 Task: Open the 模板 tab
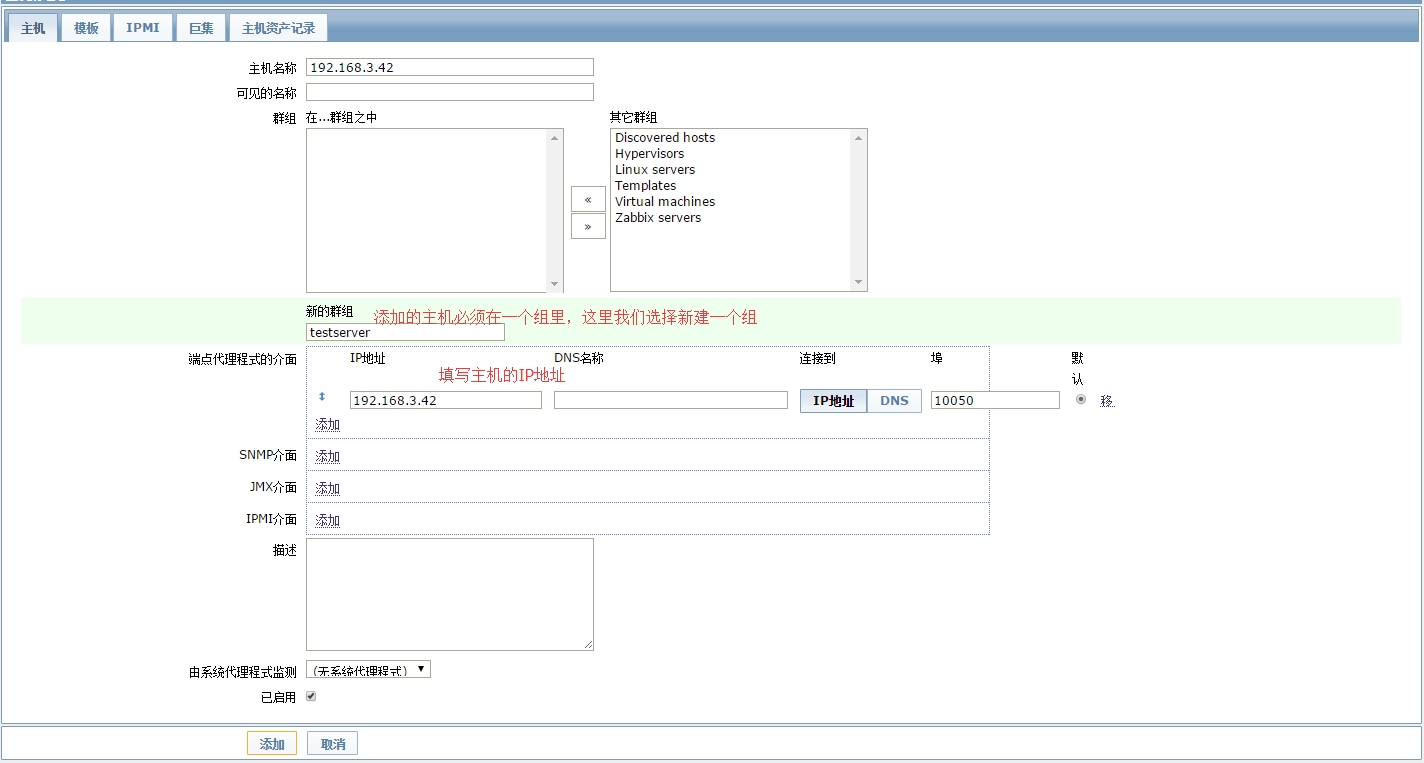(x=86, y=28)
